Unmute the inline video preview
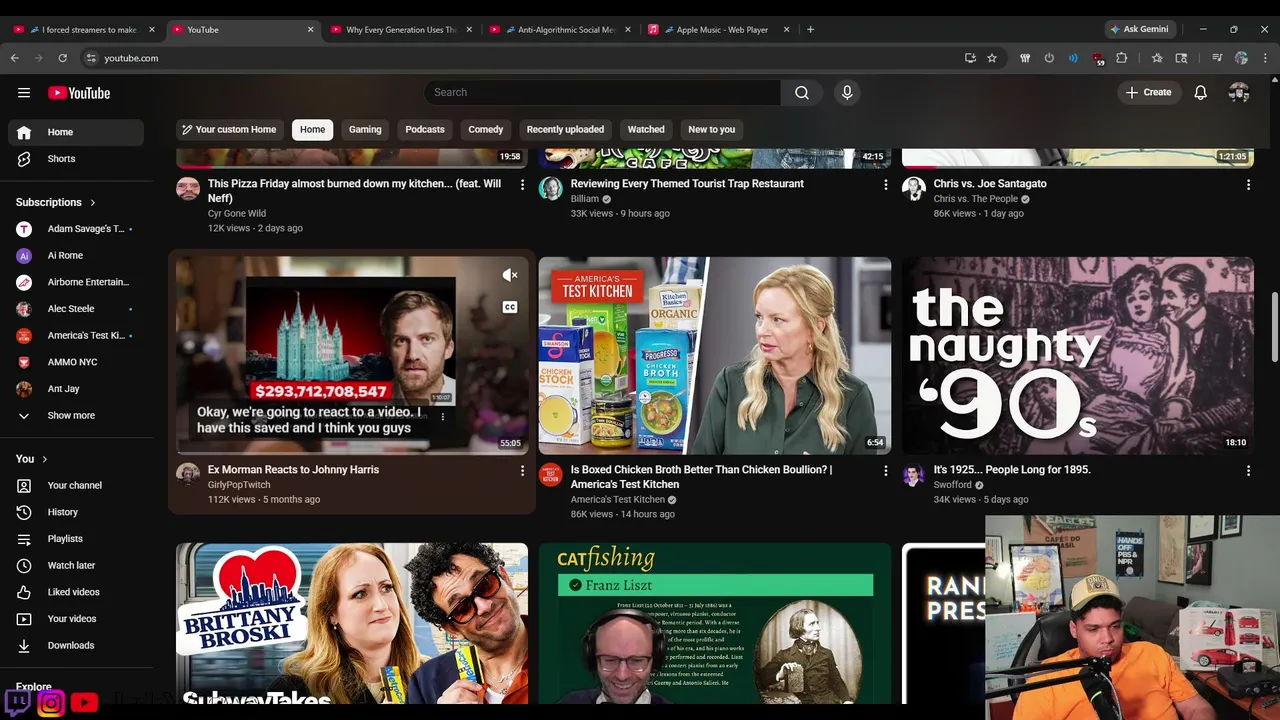 [x=510, y=275]
